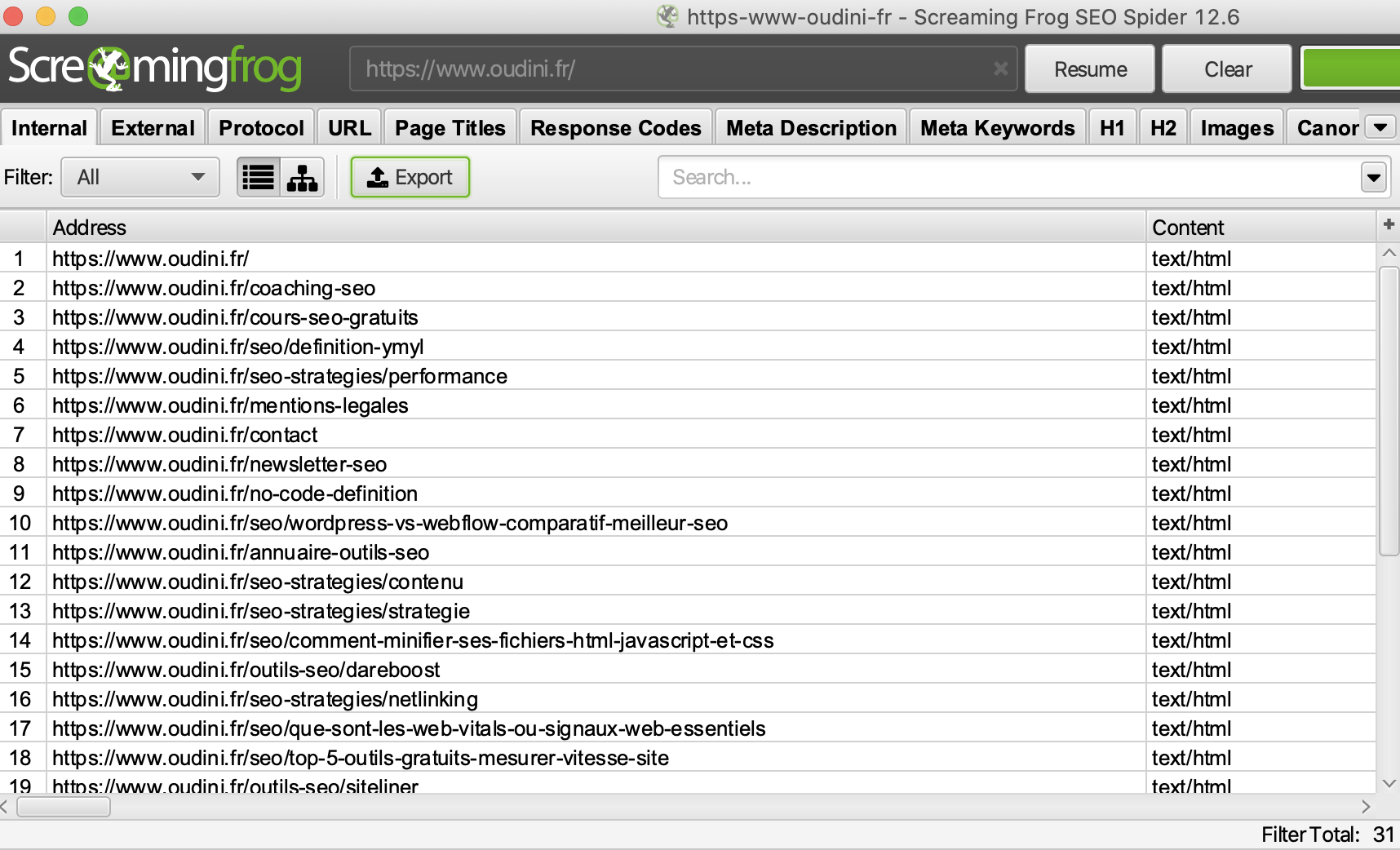Select the web-vitals signaux-web-essentiels URL row
Viewport: 1400px width, 850px height.
pos(688,728)
